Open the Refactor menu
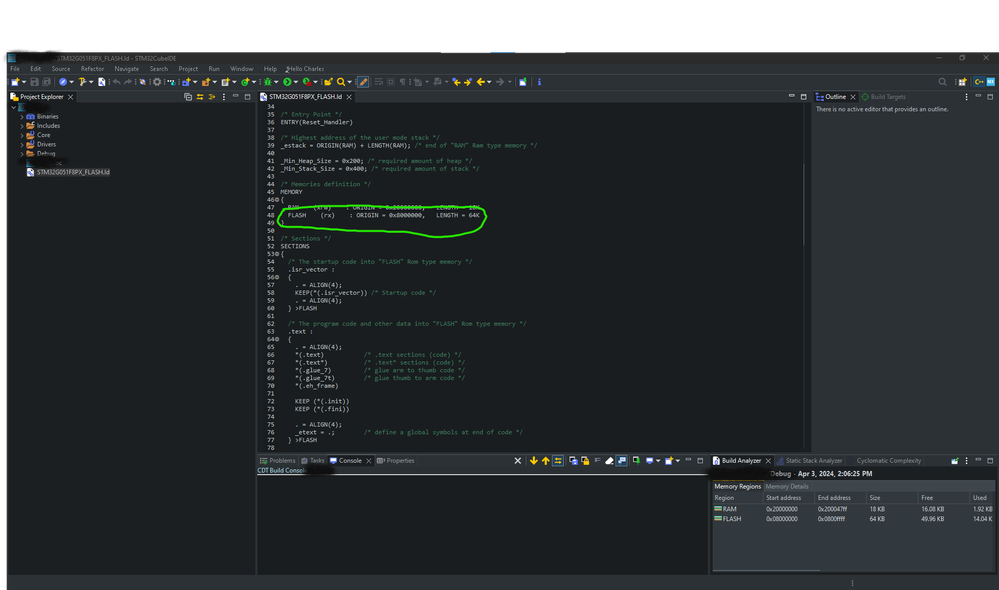 coord(92,69)
